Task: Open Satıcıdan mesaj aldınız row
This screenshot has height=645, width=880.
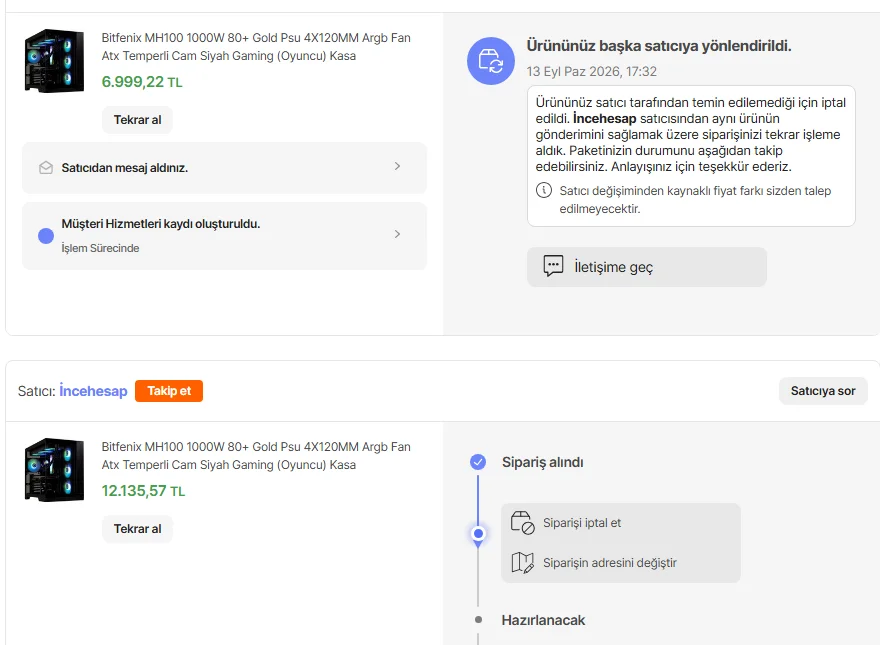Action: coord(224,168)
